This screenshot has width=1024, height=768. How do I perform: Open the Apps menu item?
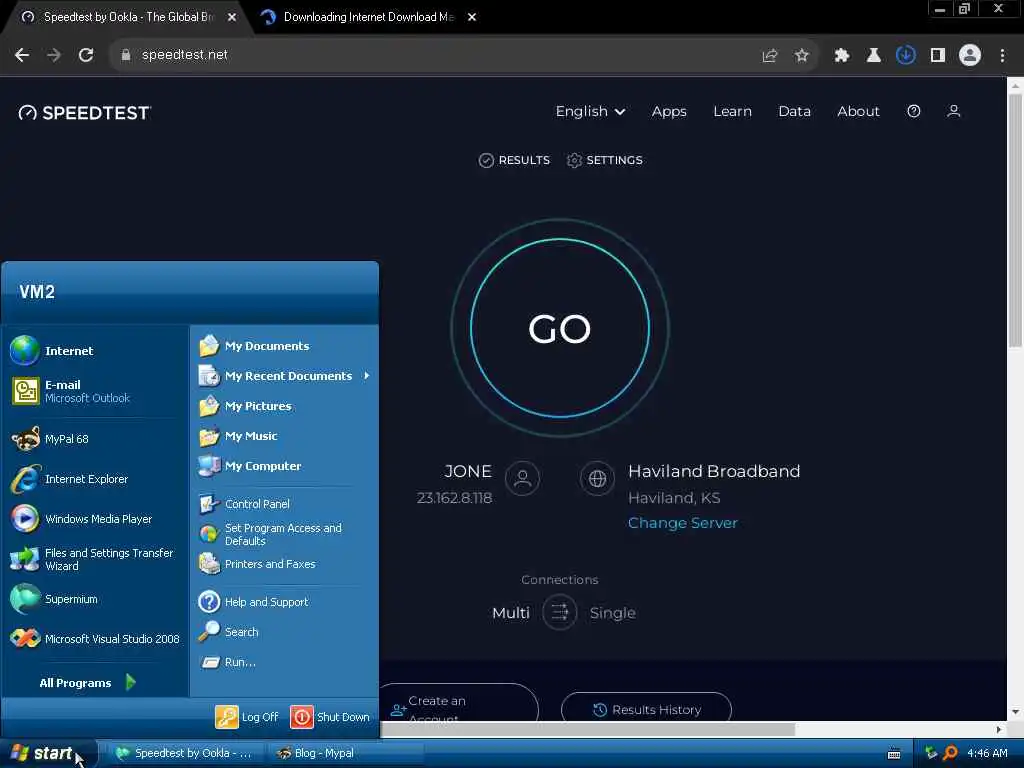[x=669, y=112]
